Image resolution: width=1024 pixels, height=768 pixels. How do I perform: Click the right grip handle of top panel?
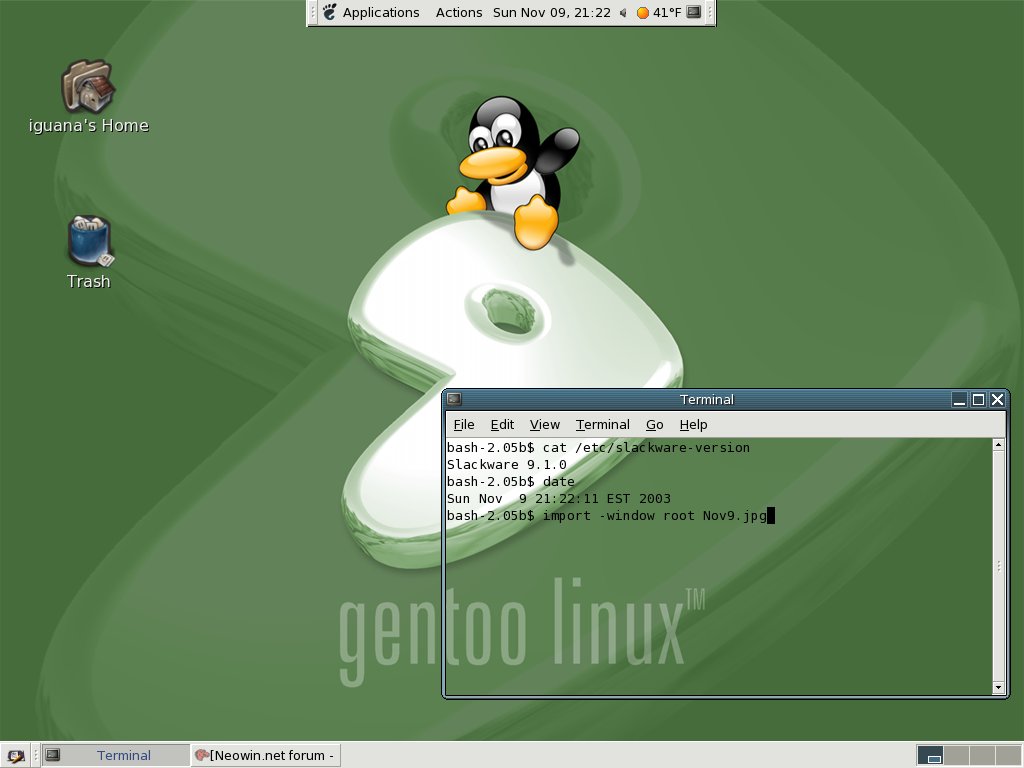pos(710,12)
